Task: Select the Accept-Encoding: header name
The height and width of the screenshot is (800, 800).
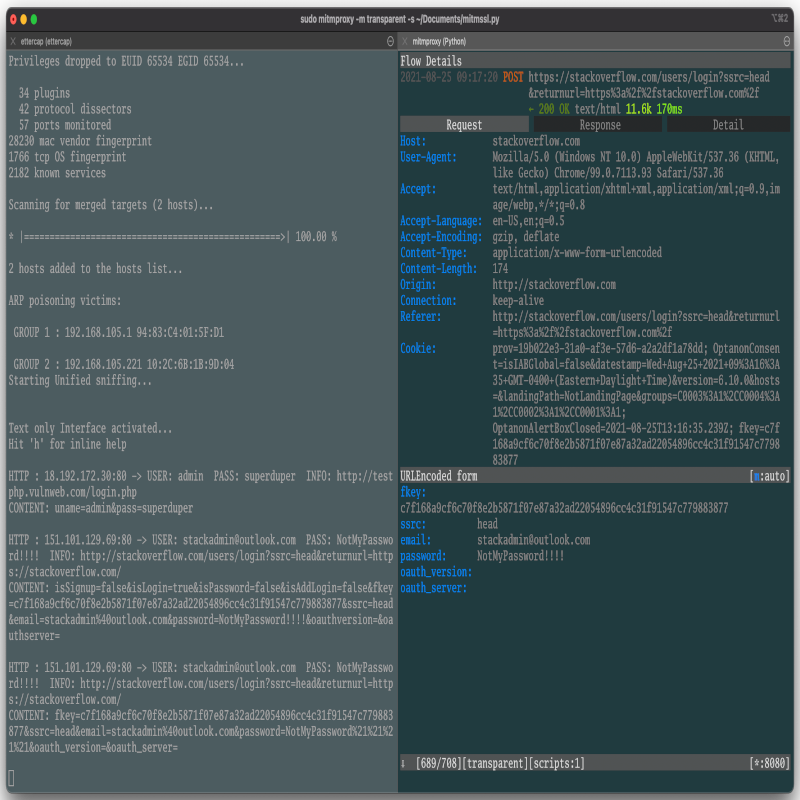Action: tap(441, 236)
